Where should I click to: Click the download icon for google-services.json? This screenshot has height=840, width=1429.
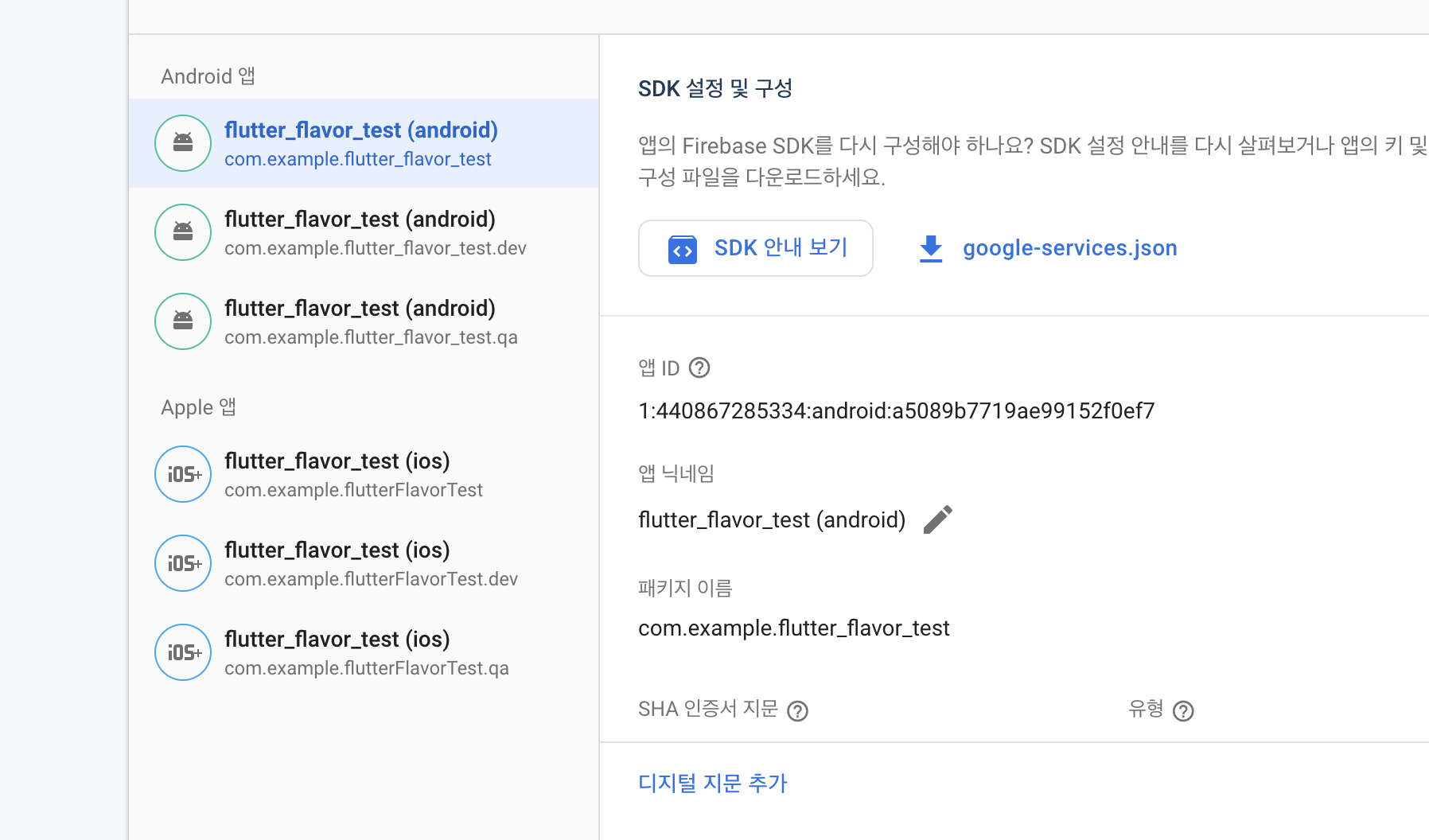point(931,248)
